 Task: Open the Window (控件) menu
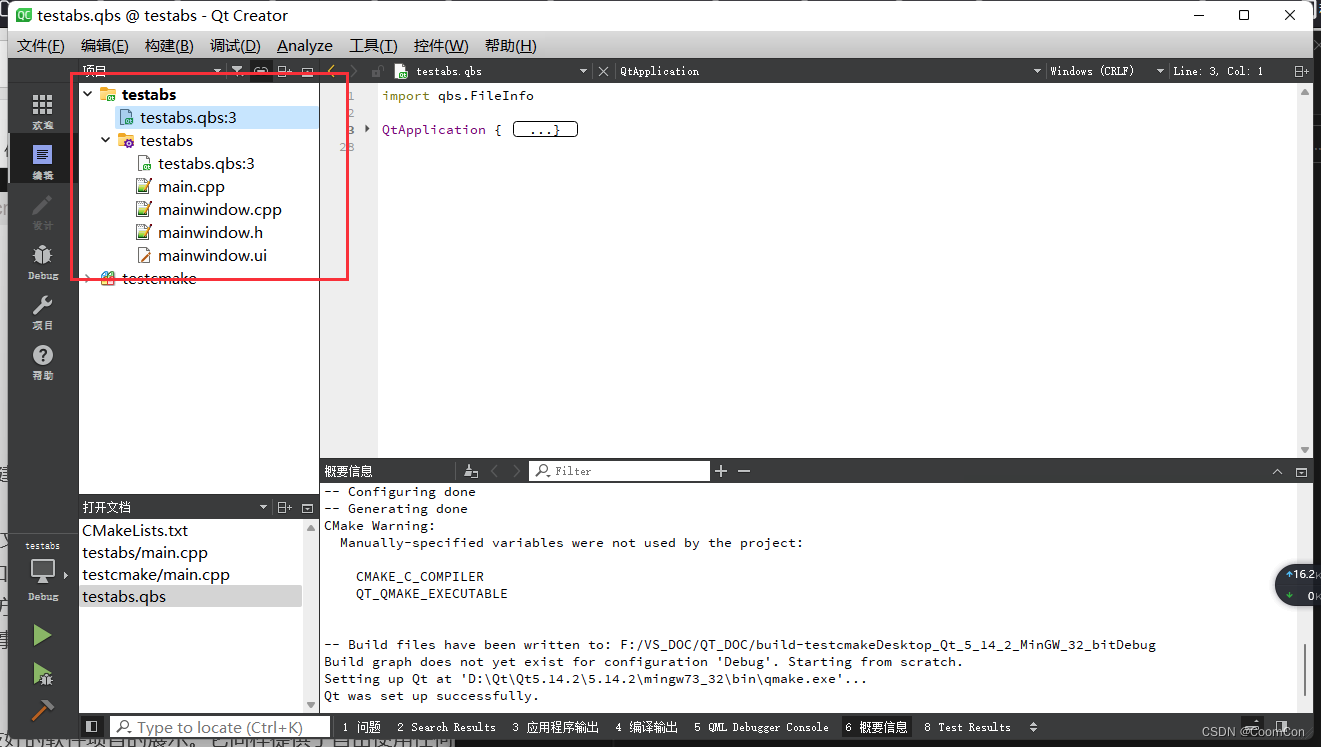click(x=441, y=46)
